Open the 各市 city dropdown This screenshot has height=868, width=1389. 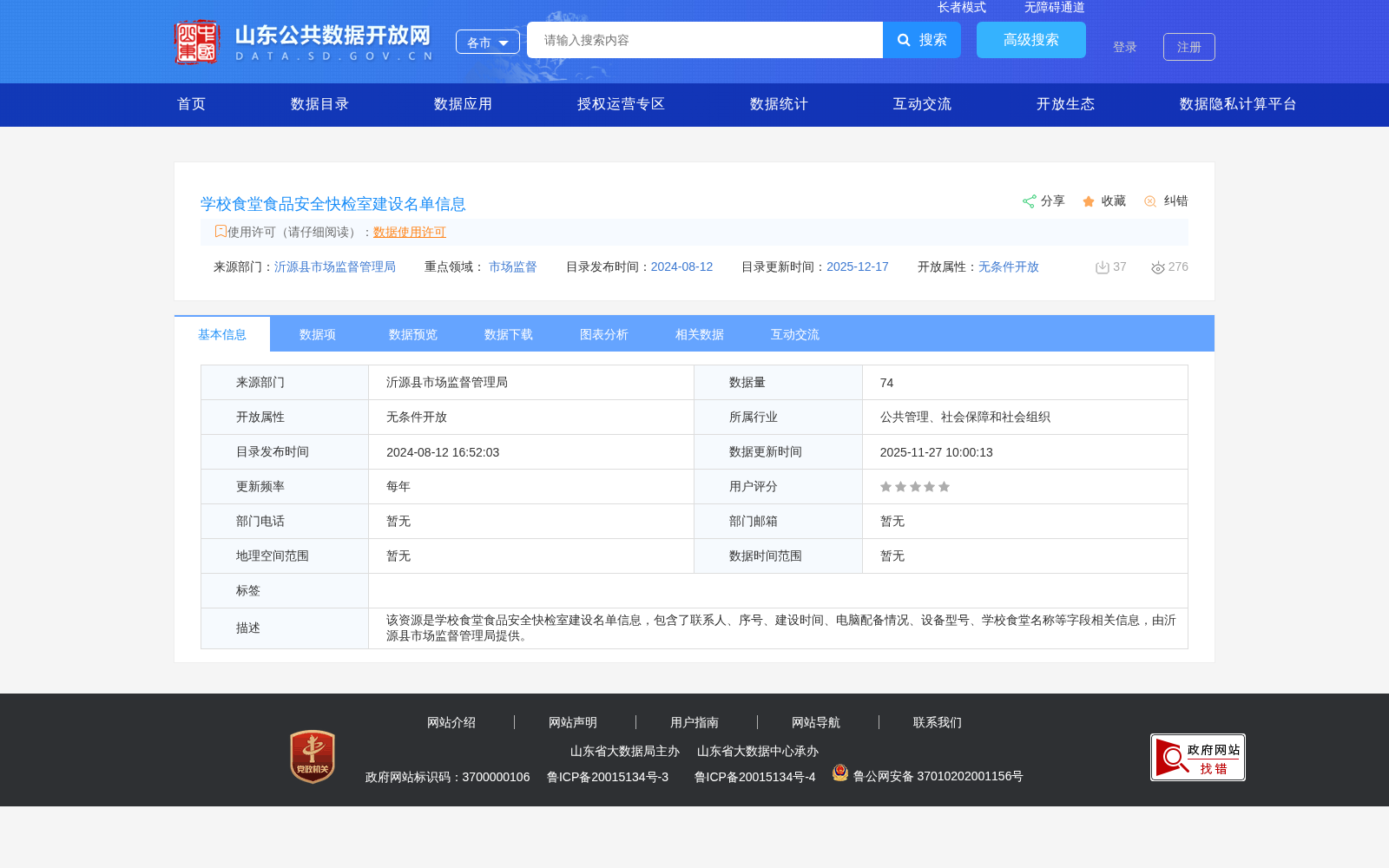[x=488, y=42]
